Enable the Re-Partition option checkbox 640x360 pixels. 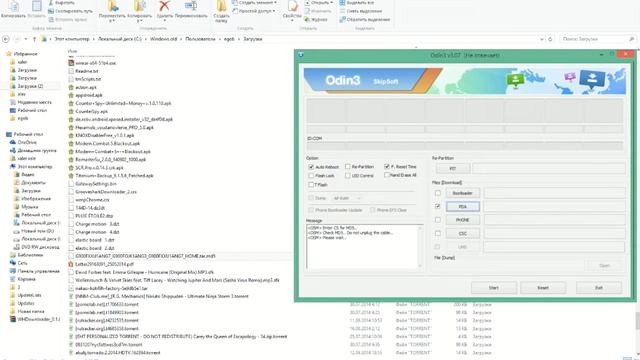point(348,167)
